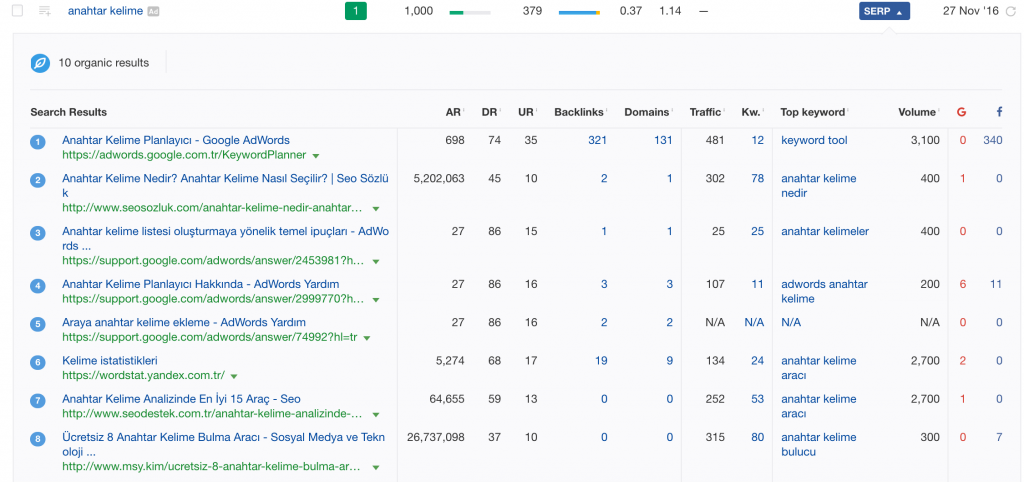Expand the adwords.google.com.tr URL dropdown arrow
This screenshot has height=482, width=1024.
[x=316, y=157]
